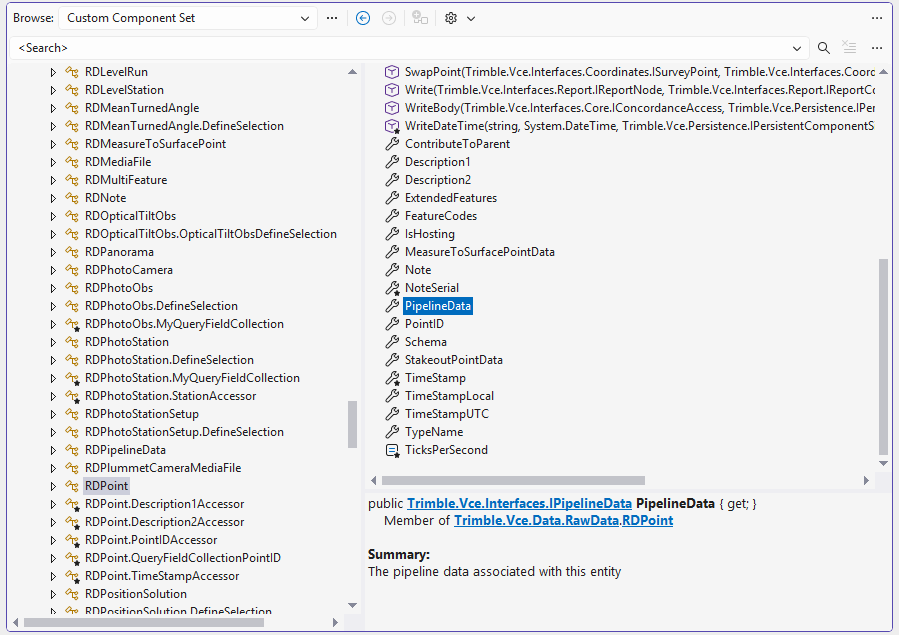This screenshot has width=899, height=635.
Task: Click the members list horizontal scrollbar thumb
Action: click(x=513, y=481)
